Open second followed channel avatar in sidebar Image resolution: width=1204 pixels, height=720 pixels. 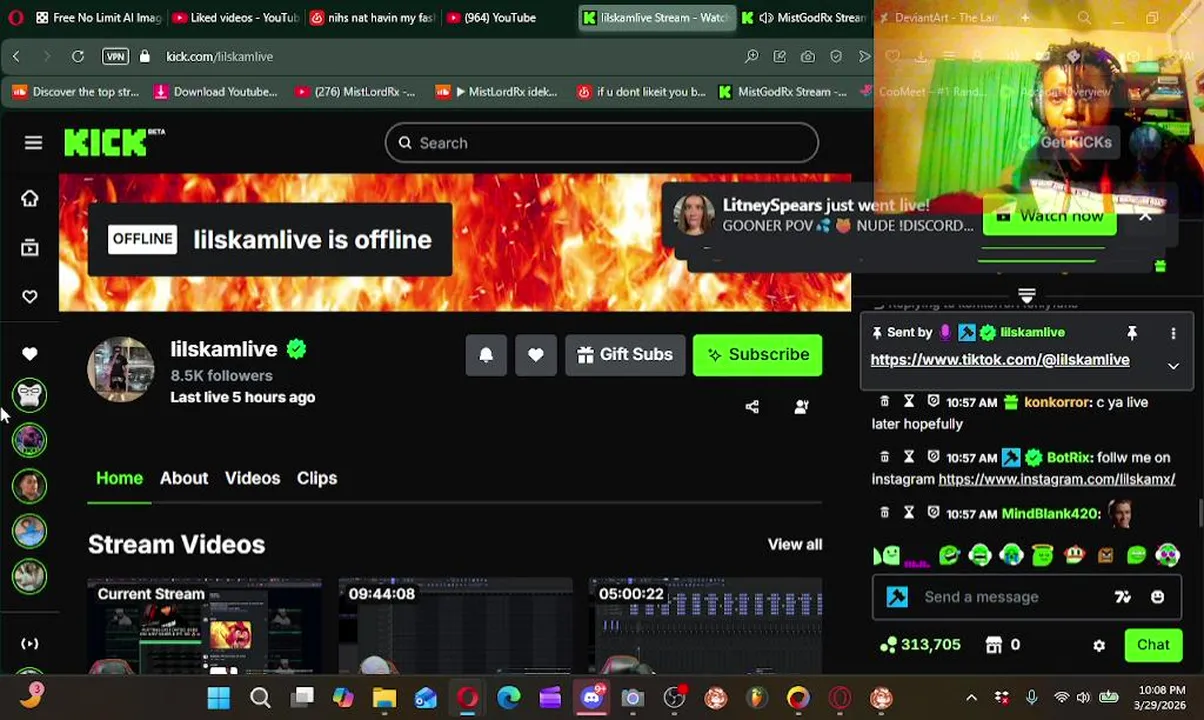point(30,440)
